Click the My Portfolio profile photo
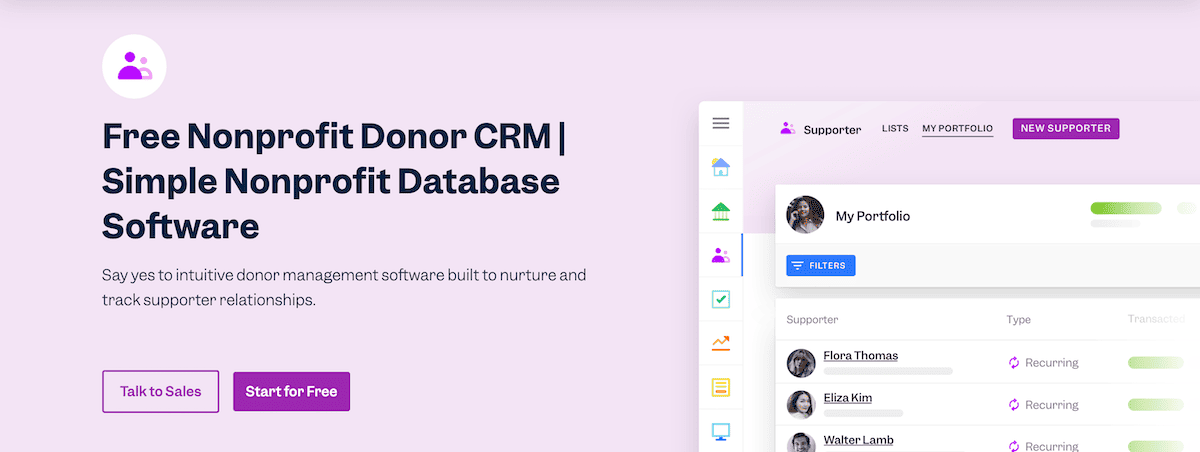The width and height of the screenshot is (1200, 452). (x=805, y=215)
